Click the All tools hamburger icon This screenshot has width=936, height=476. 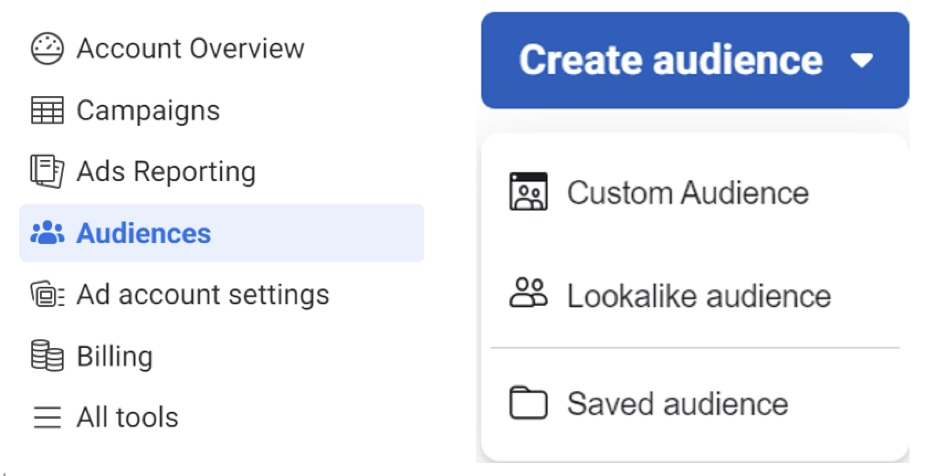pyautogui.click(x=47, y=417)
